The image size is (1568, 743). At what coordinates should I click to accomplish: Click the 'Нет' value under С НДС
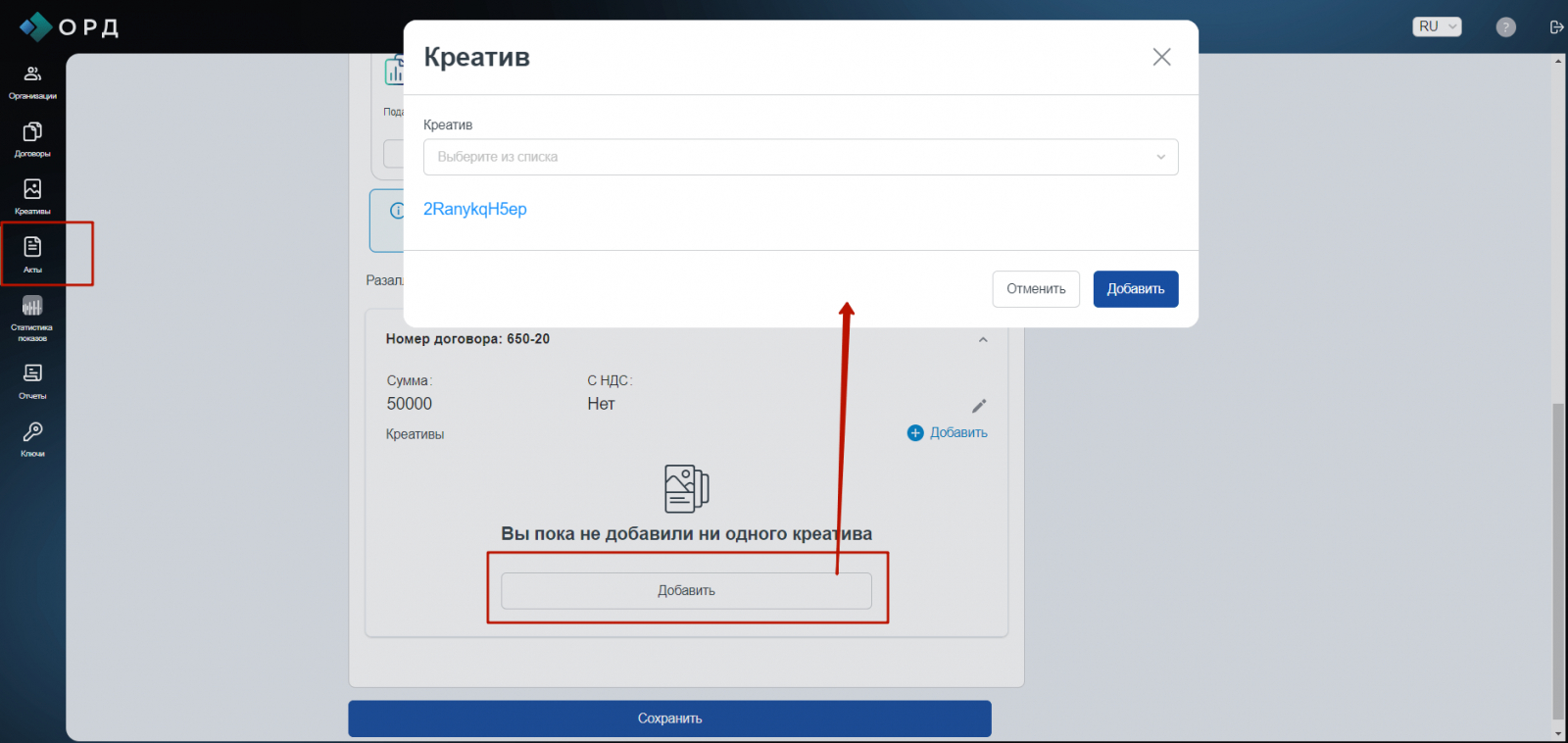coord(601,404)
